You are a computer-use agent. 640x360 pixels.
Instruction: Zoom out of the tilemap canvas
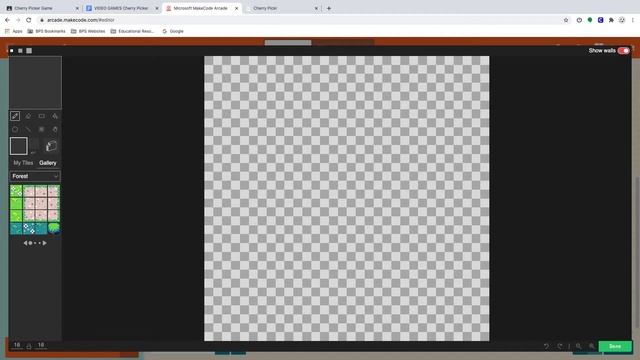(578, 346)
